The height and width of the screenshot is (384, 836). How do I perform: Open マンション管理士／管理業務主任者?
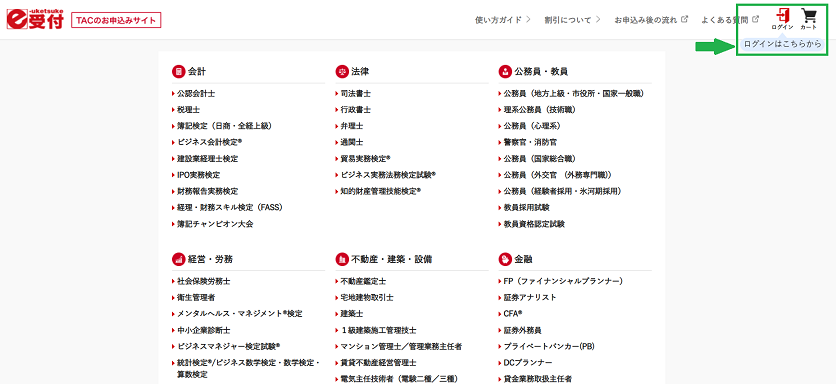401,346
